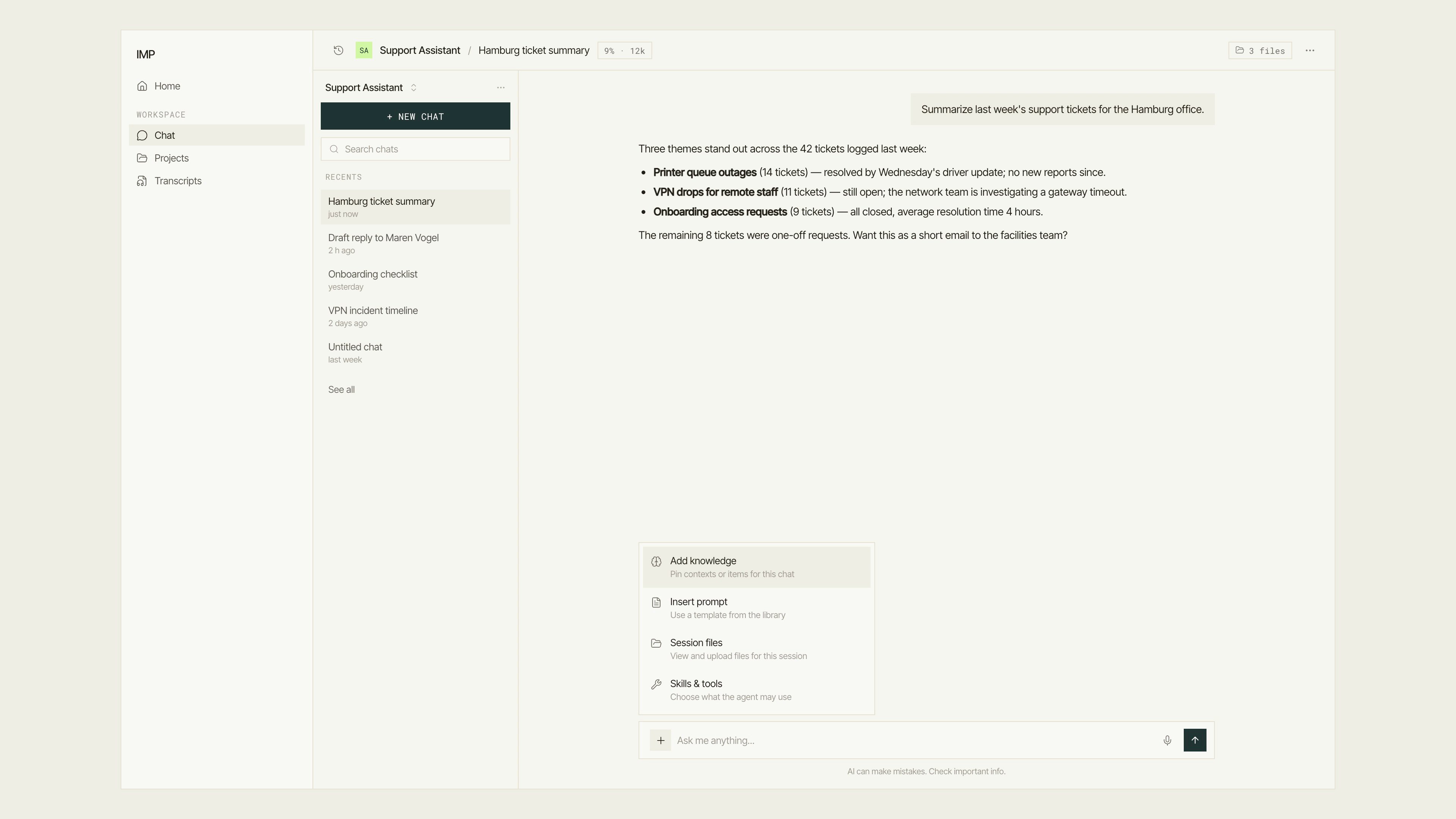The height and width of the screenshot is (819, 1456).
Task: Click the plus attach button in composer
Action: pyautogui.click(x=660, y=741)
